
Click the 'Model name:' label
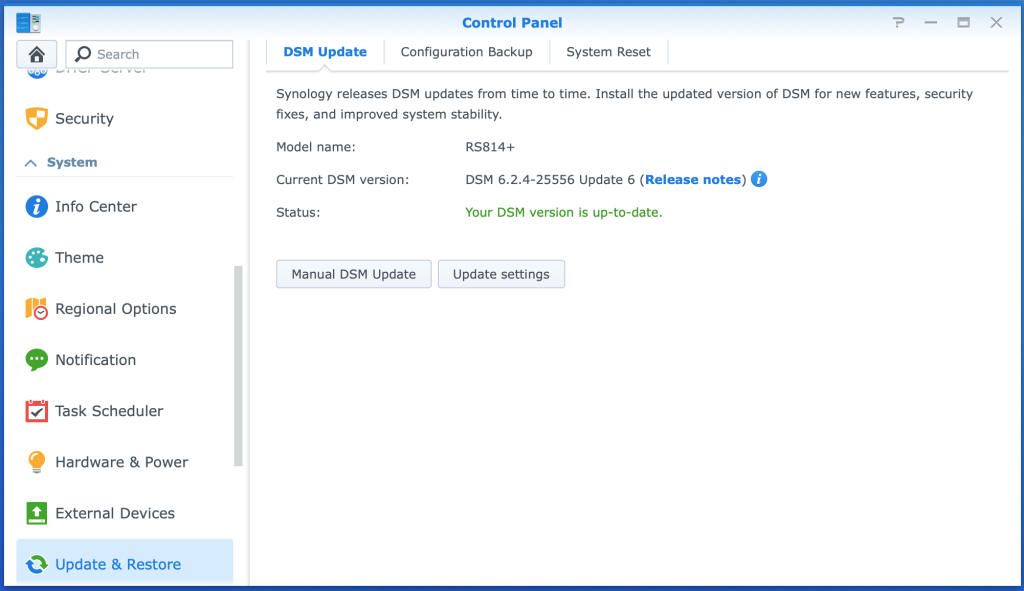click(316, 147)
